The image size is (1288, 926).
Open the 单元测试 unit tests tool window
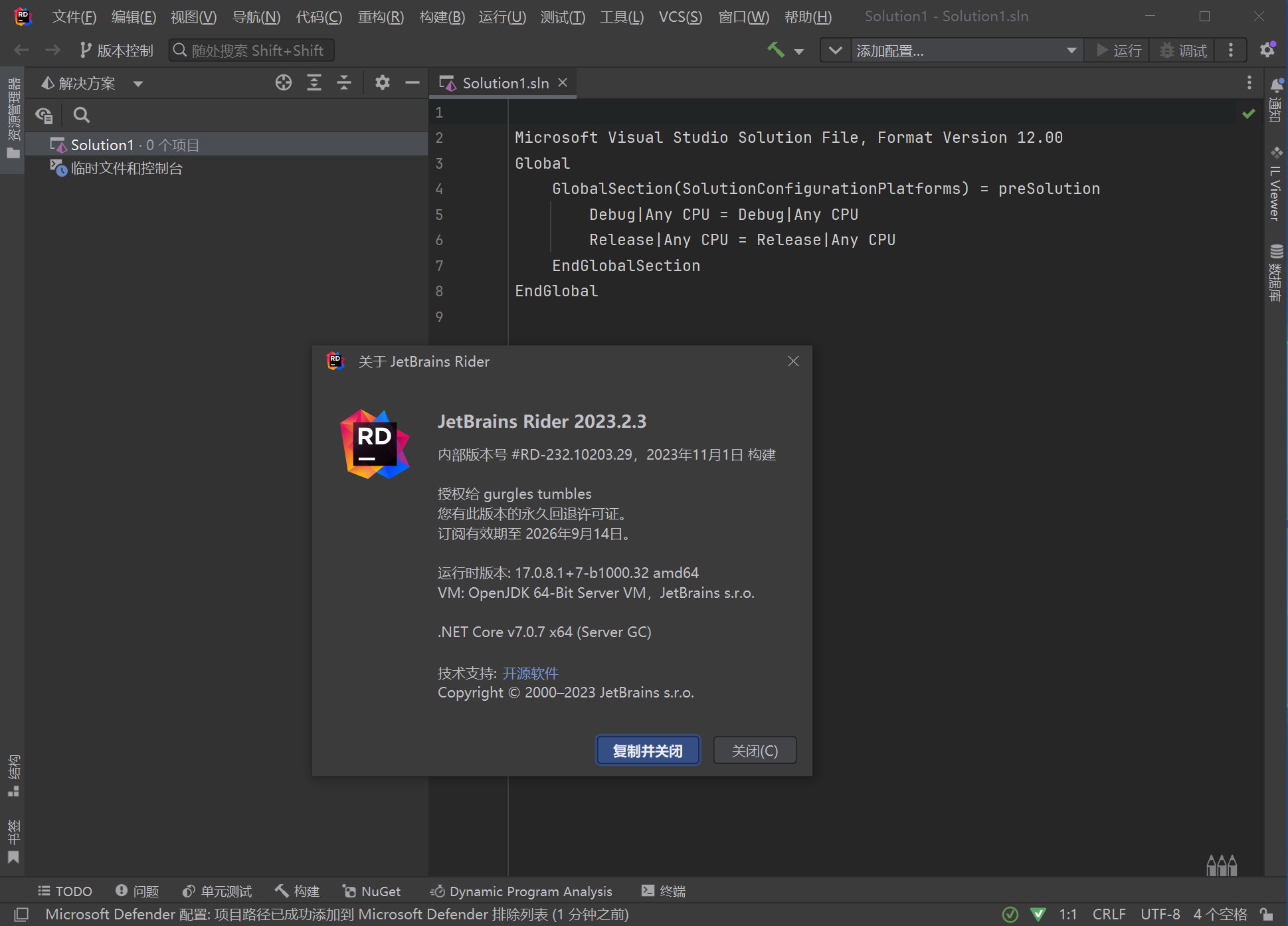[x=217, y=891]
